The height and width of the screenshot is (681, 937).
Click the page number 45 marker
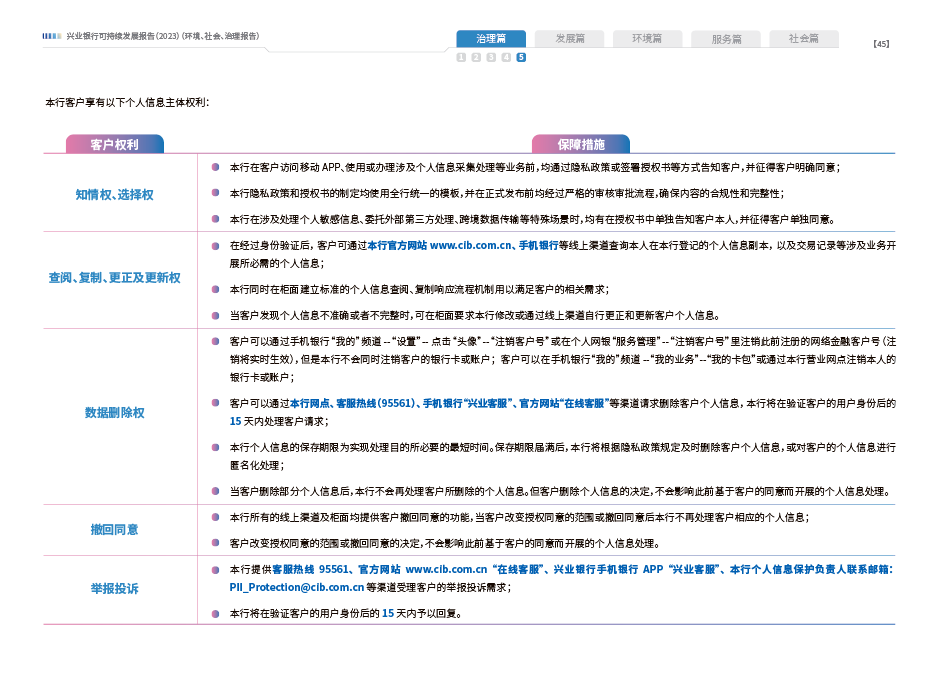pos(881,44)
